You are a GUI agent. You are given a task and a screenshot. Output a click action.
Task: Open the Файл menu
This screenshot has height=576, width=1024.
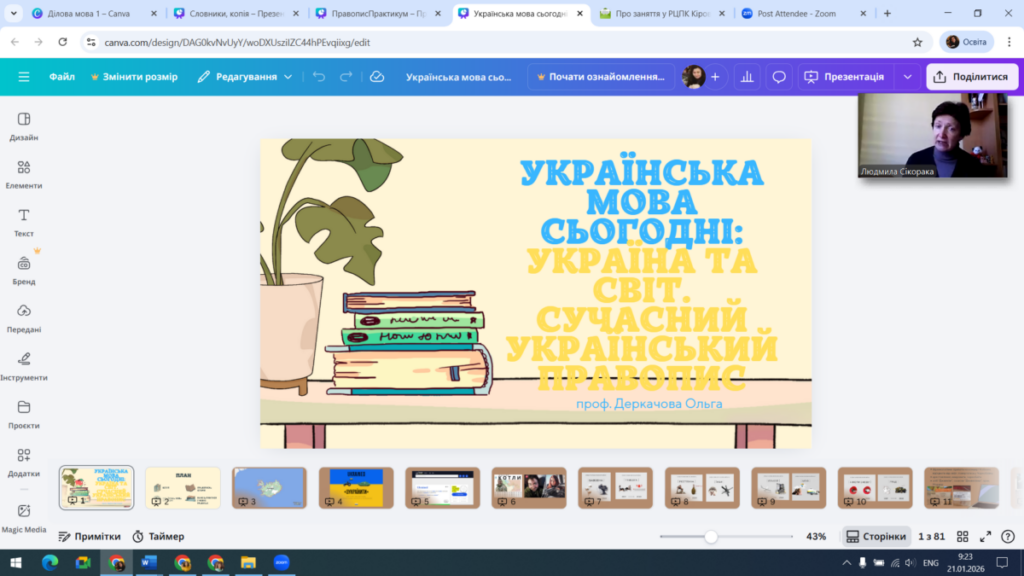(62, 77)
